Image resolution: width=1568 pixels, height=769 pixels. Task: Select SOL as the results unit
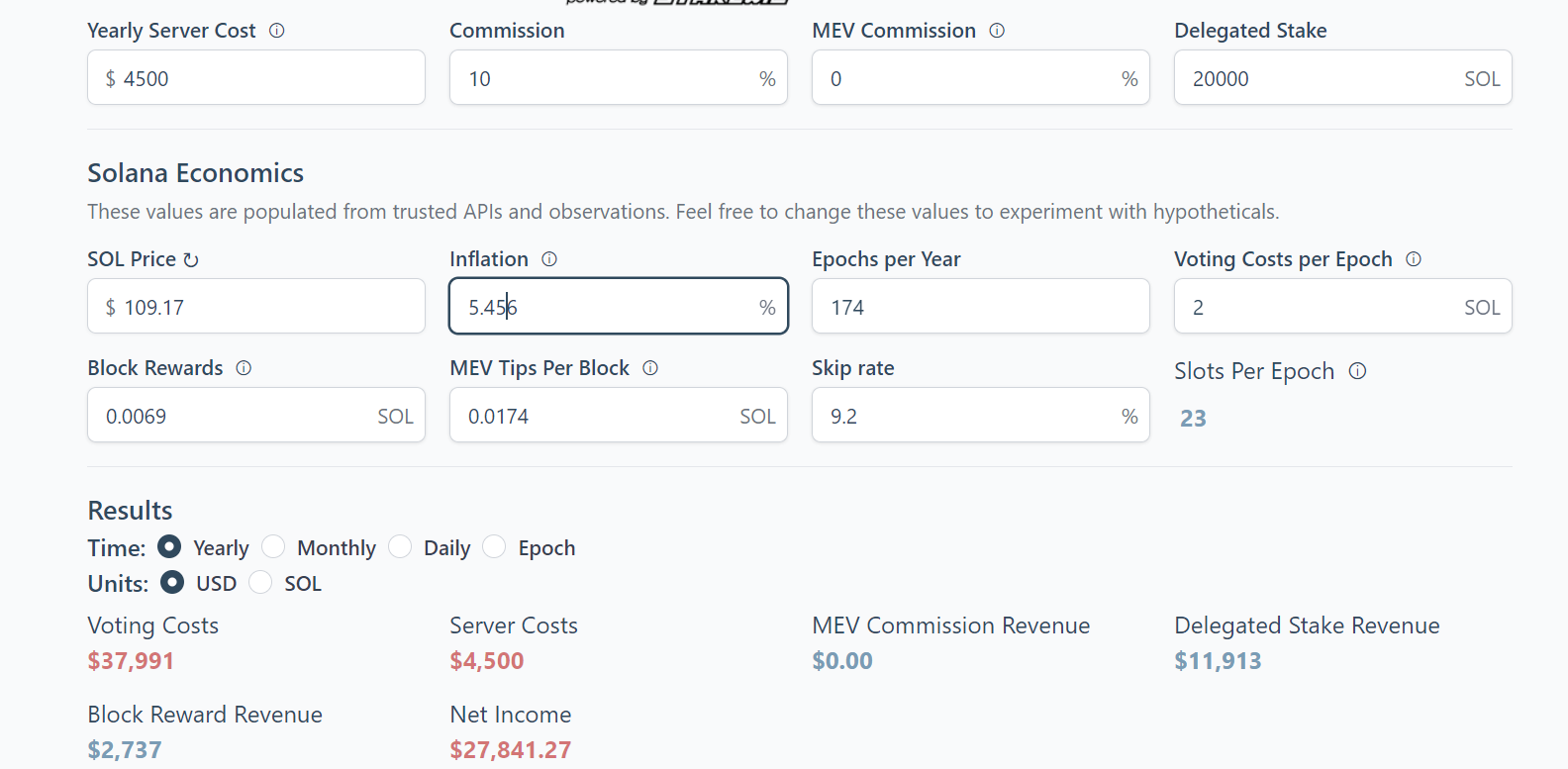[x=260, y=582]
